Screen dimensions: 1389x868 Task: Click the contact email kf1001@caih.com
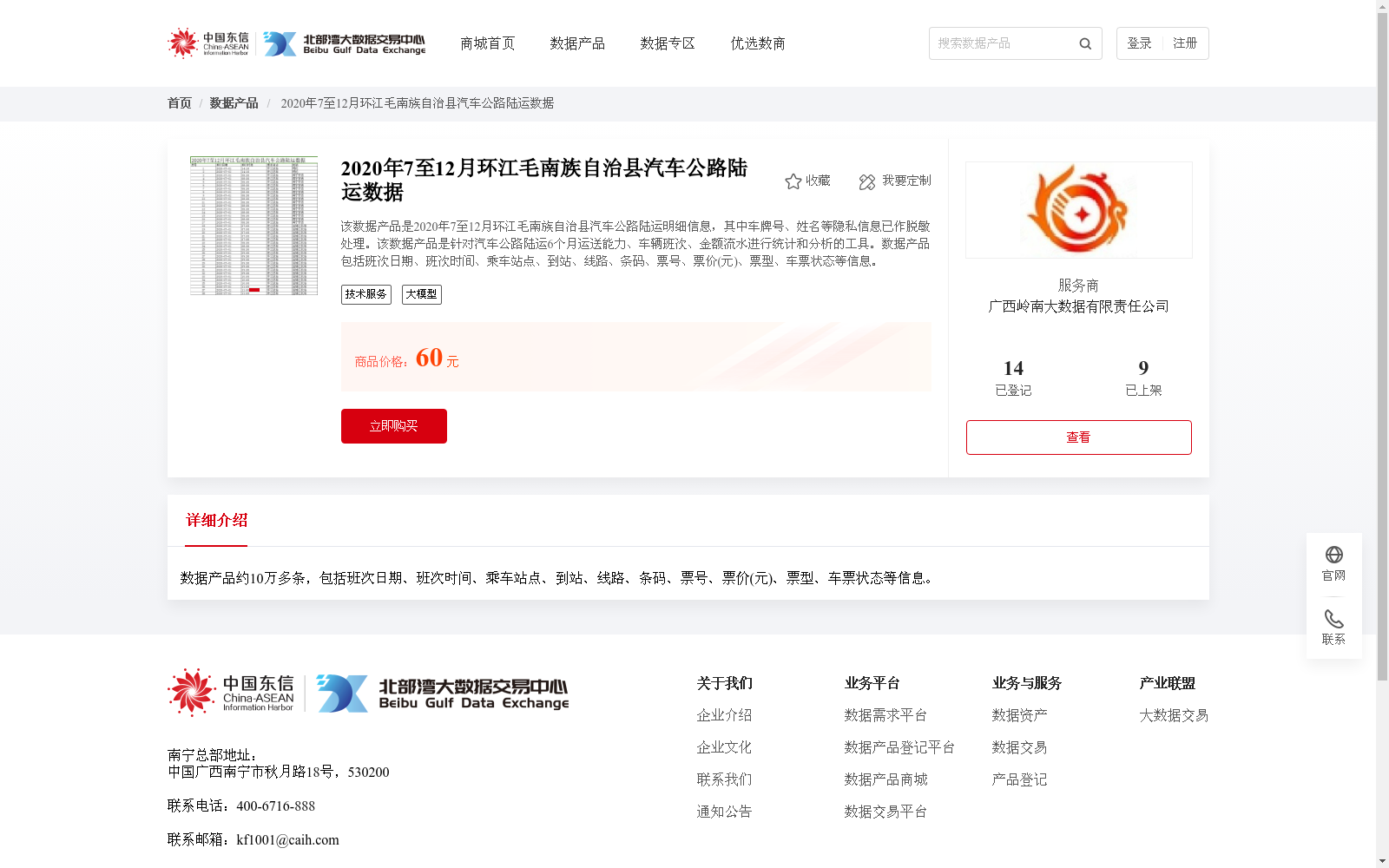click(x=287, y=840)
